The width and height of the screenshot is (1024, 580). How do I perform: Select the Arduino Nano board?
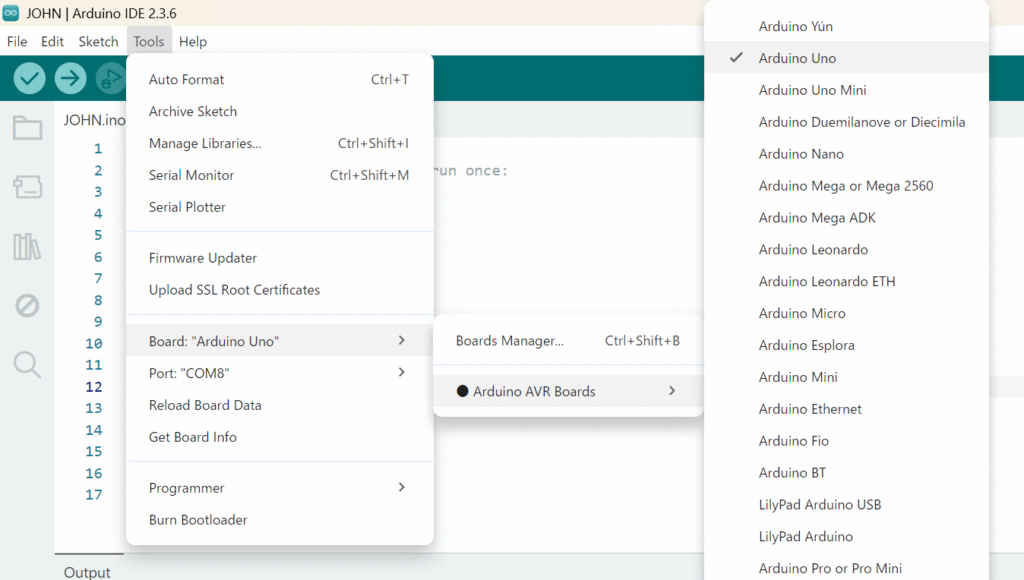point(846,154)
